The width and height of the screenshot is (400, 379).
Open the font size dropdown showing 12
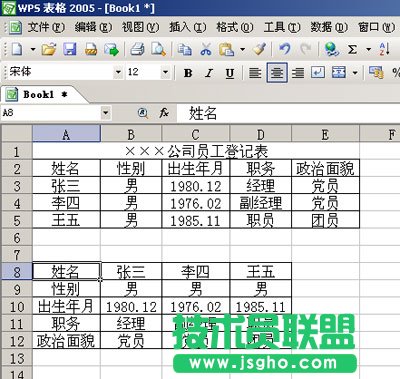[165, 72]
